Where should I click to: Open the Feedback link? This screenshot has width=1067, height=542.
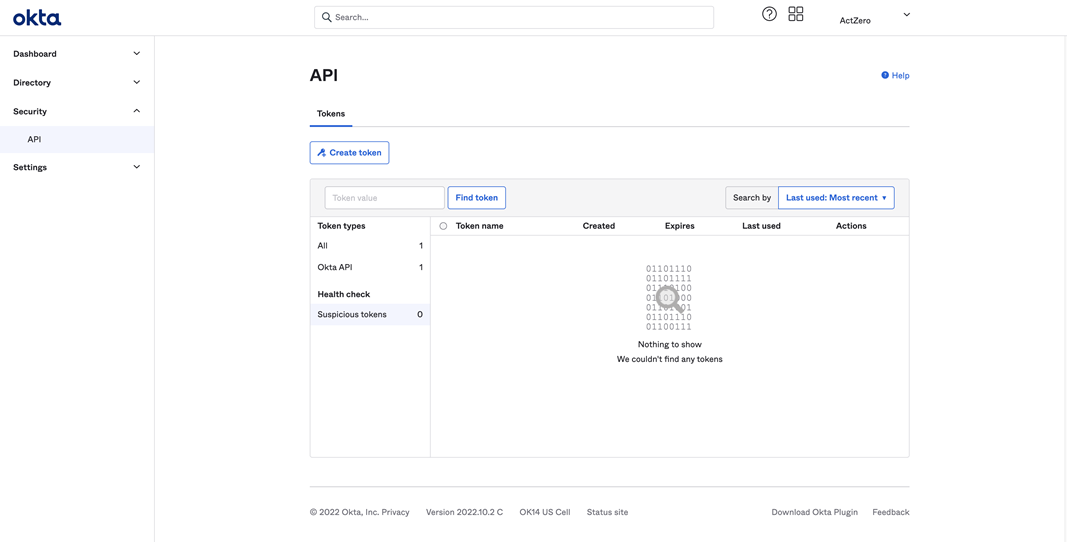(891, 512)
